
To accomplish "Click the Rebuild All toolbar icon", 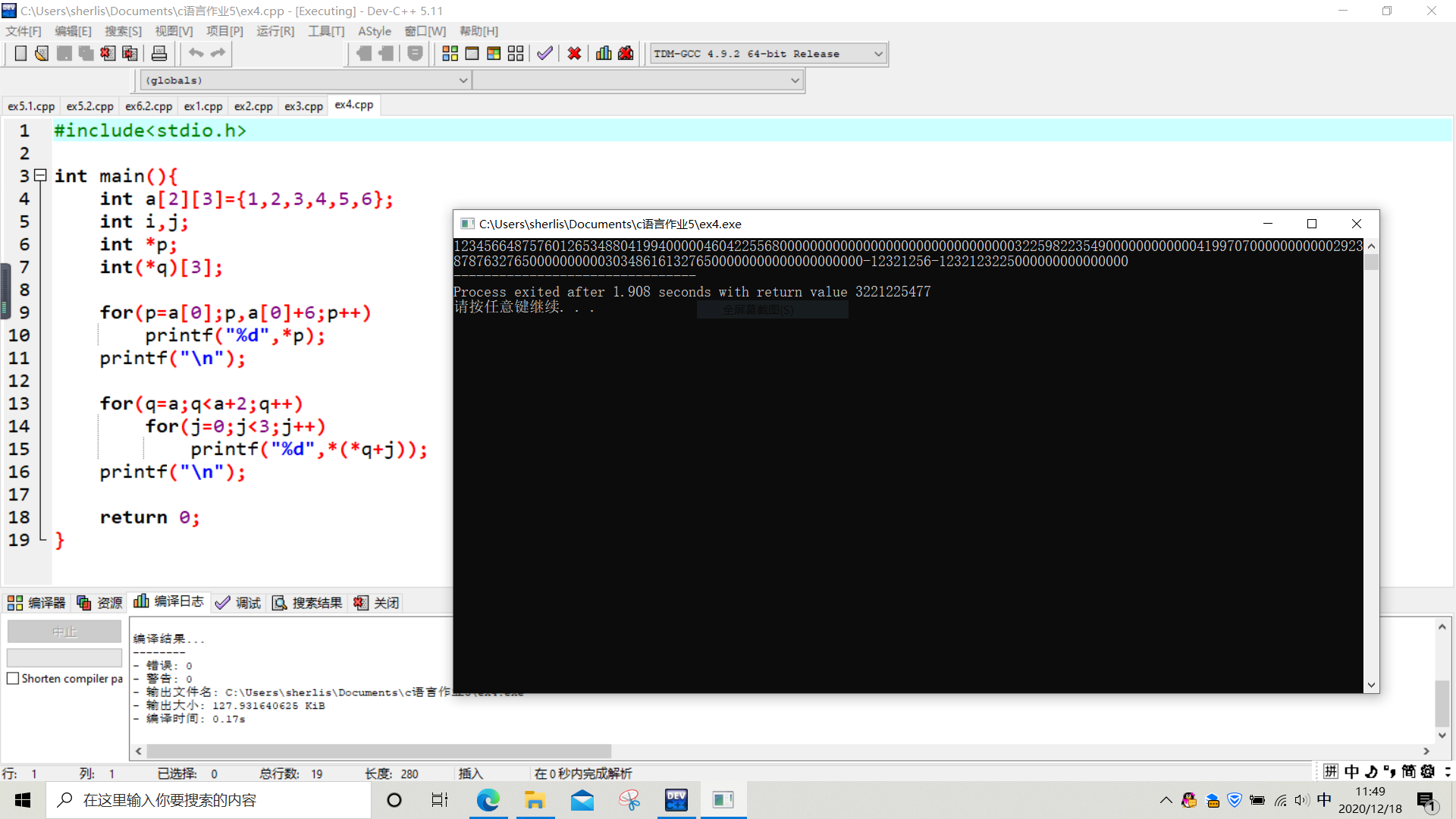I will [x=516, y=53].
